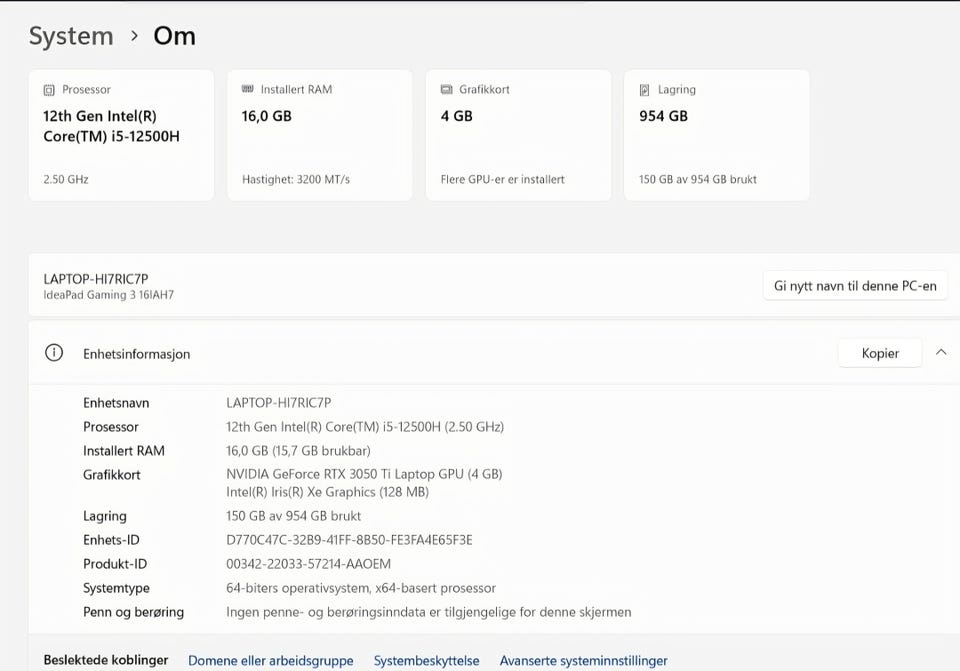Open the Prosessor i5-12500H card

click(121, 135)
